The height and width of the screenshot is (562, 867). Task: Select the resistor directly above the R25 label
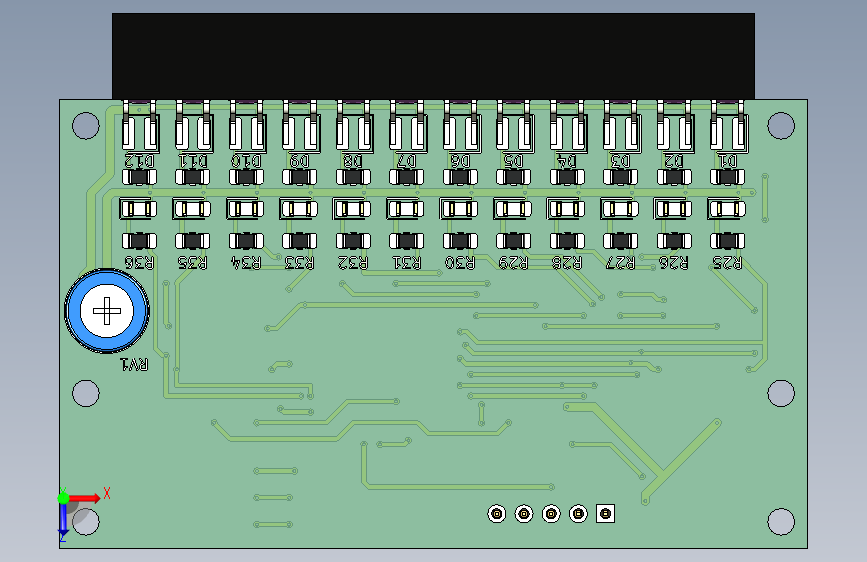click(x=727, y=241)
